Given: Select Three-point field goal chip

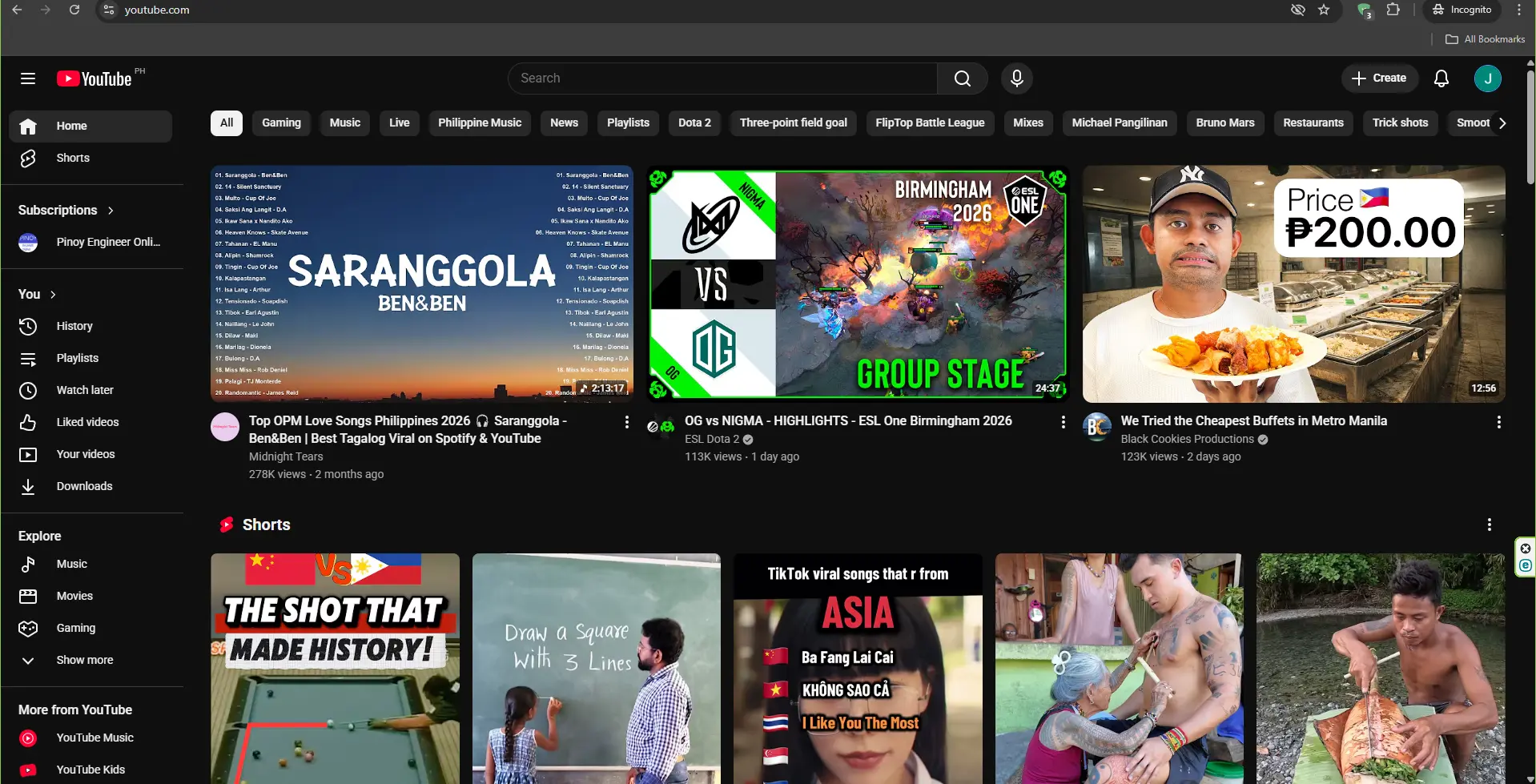Looking at the screenshot, I should pyautogui.click(x=794, y=123).
